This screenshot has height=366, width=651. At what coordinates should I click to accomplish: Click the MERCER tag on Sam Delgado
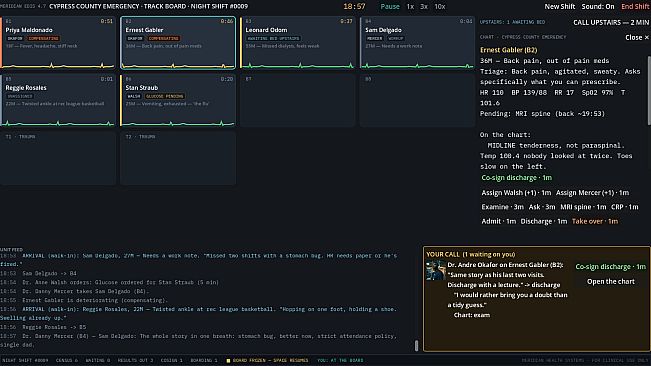click(x=374, y=39)
